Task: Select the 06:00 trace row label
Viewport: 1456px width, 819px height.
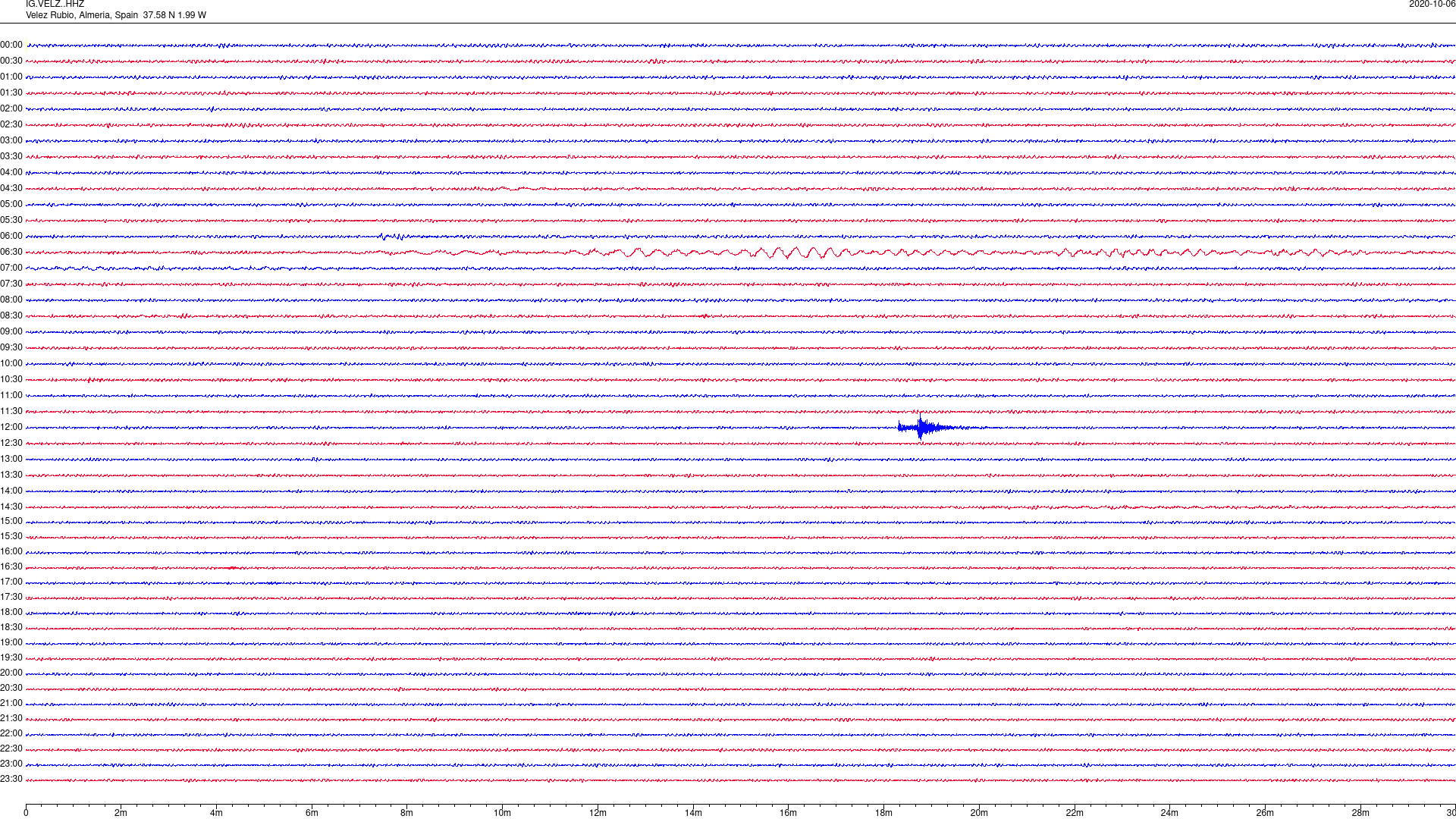Action: 11,237
